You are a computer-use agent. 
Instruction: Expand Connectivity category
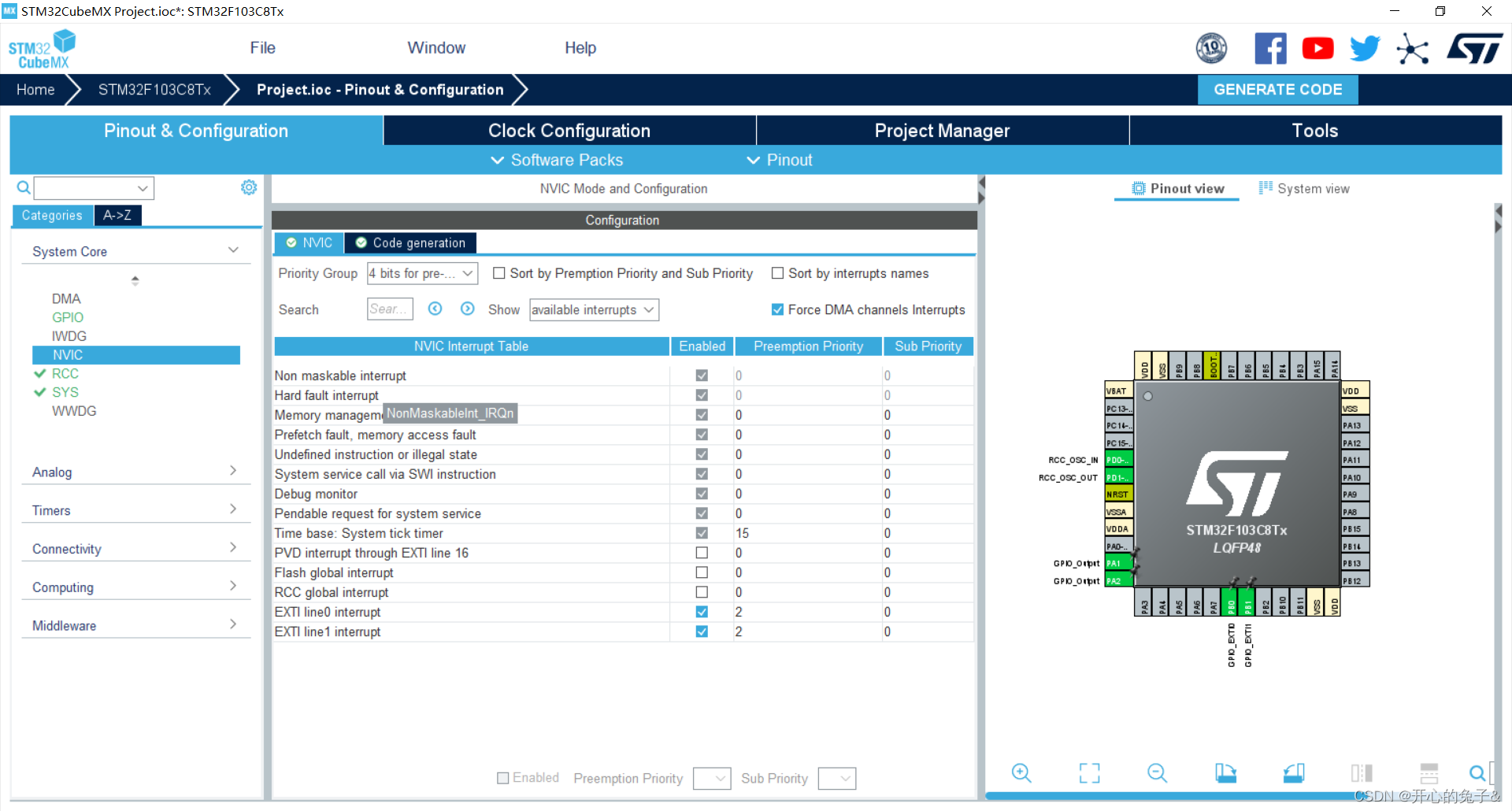point(233,548)
